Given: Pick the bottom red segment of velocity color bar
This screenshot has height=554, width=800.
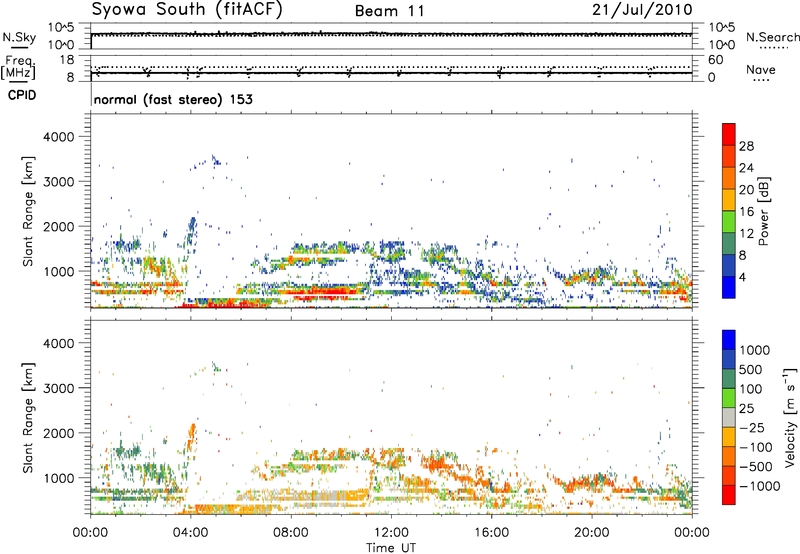Looking at the screenshot, I should [728, 495].
